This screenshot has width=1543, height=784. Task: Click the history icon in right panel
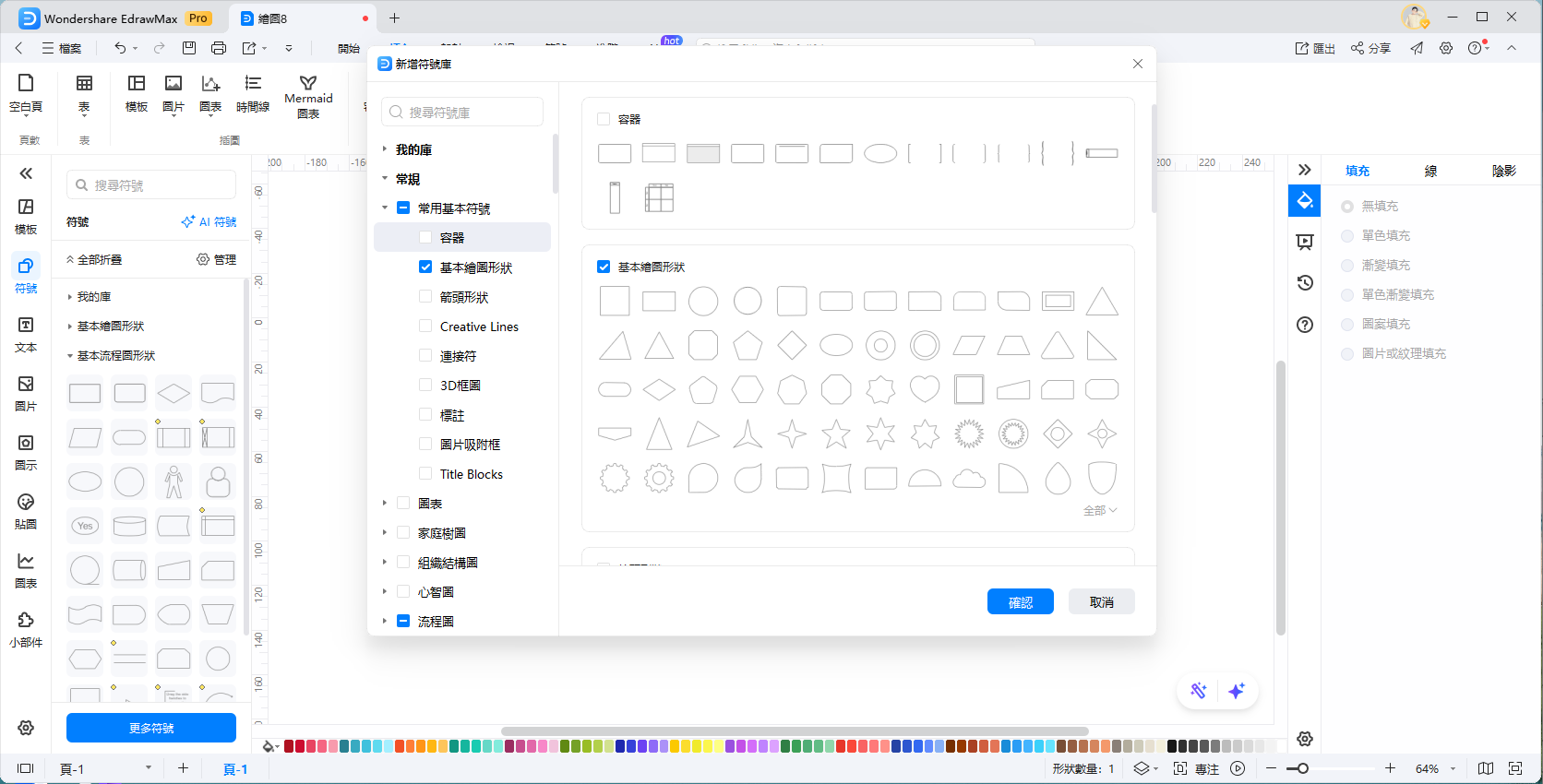[1304, 283]
